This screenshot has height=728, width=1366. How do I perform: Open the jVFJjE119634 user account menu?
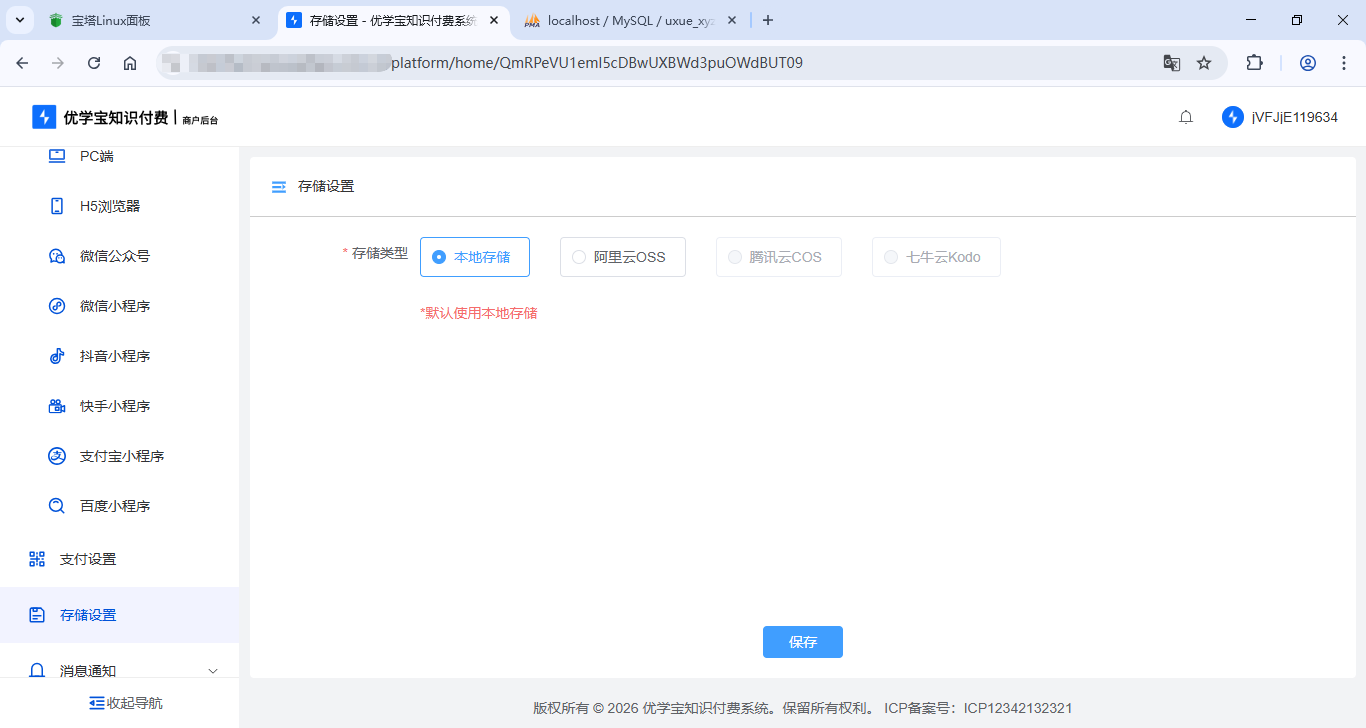click(1280, 117)
